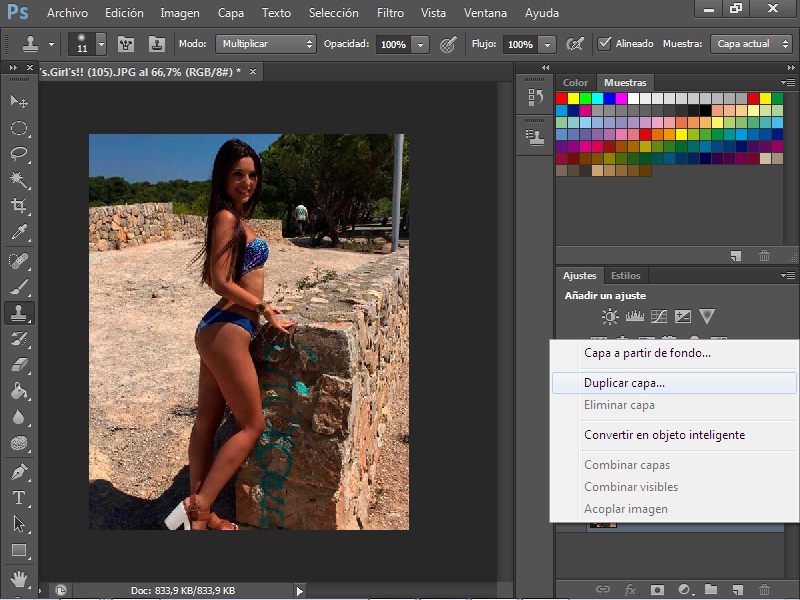Viewport: 800px width, 600px height.
Task: Toggle pressure control for Opacidad
Action: (x=448, y=44)
